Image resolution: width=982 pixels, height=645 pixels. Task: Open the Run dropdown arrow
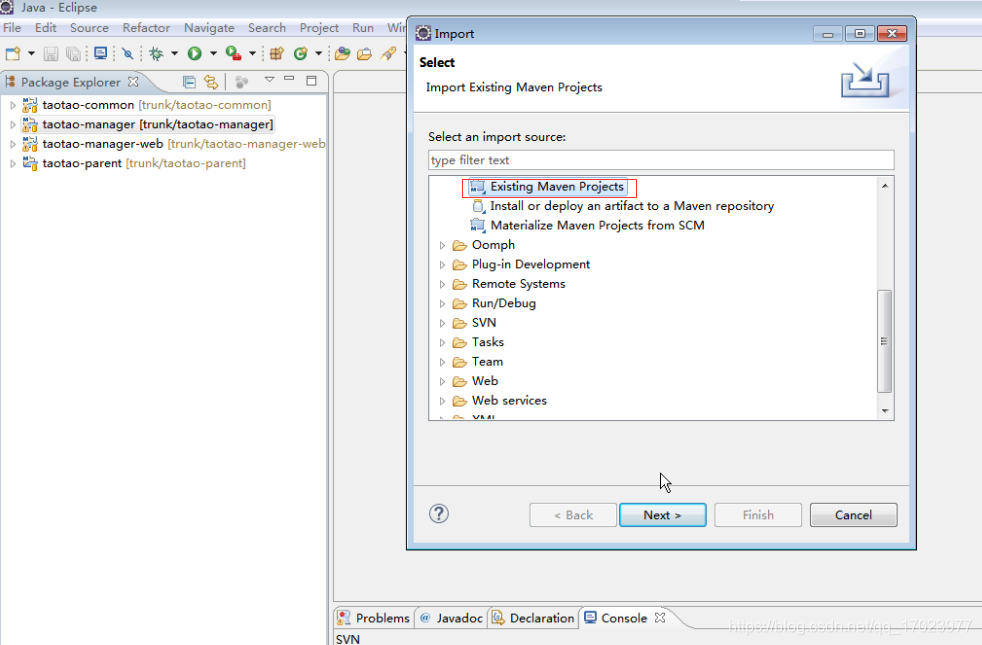[213, 54]
